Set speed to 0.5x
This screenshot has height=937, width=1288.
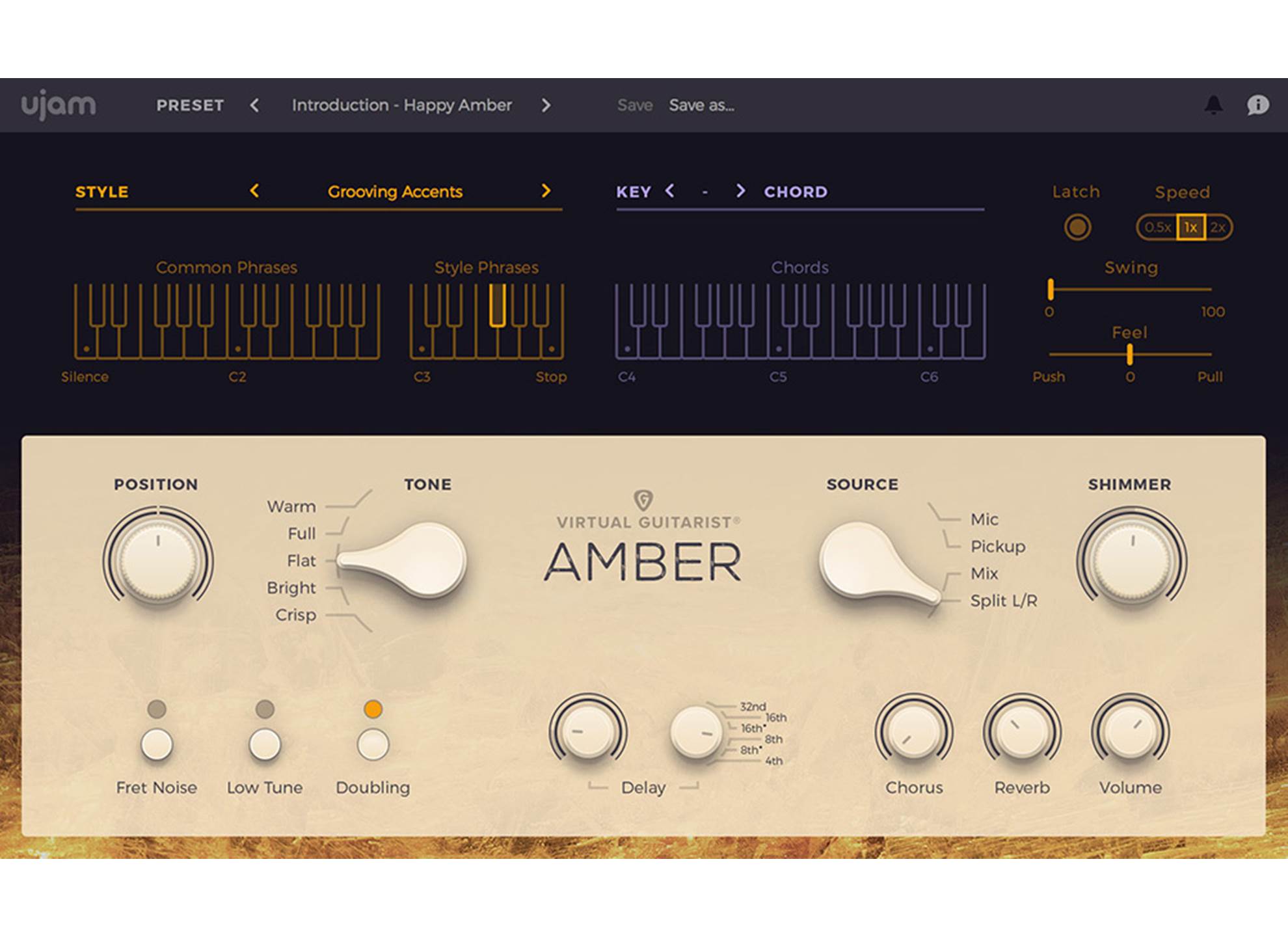1157,227
